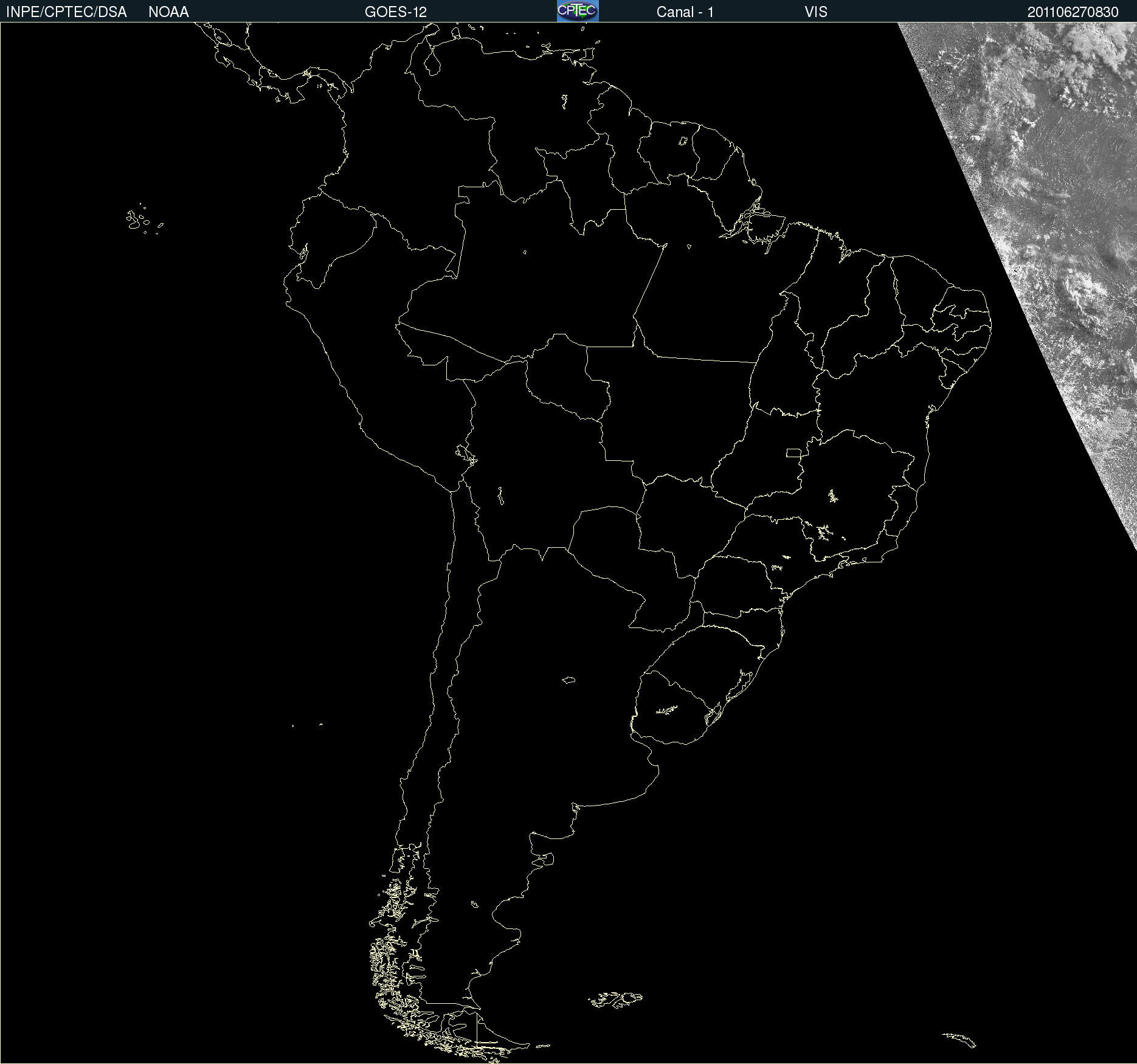Click the INPE/CPTEC/DSA header label
The width and height of the screenshot is (1137, 1064).
[x=66, y=12]
